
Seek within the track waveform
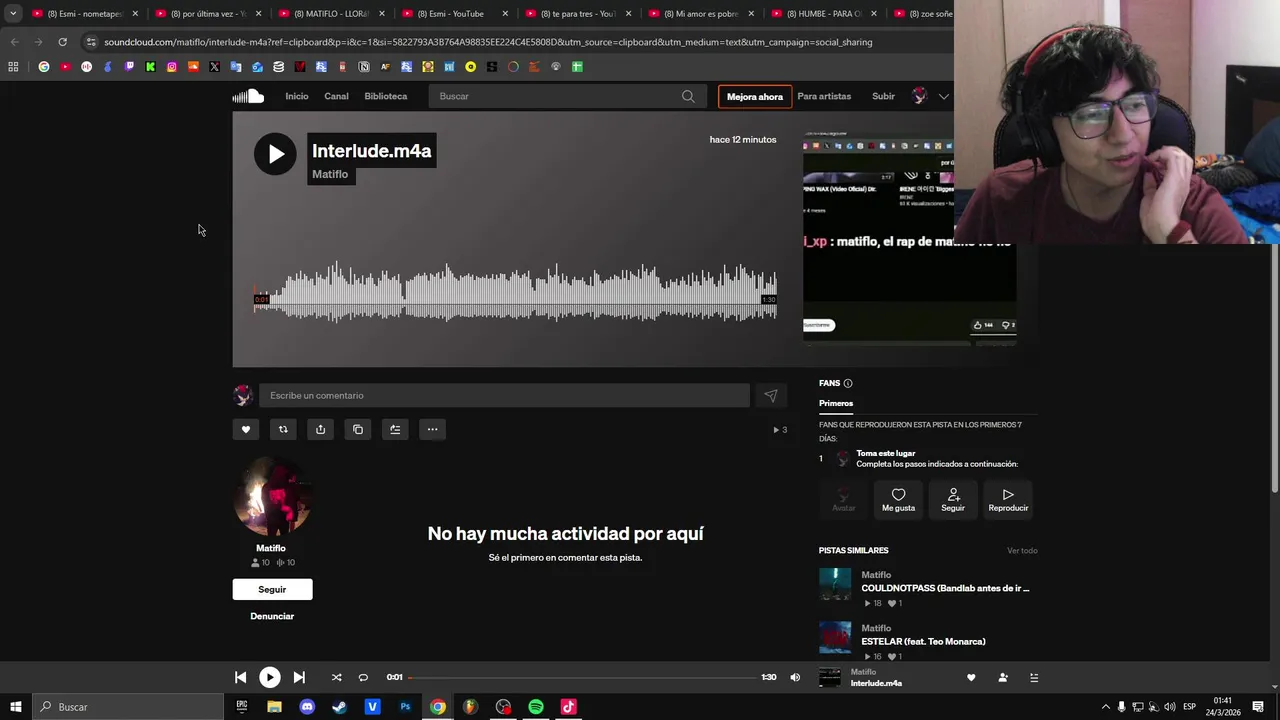click(x=515, y=292)
